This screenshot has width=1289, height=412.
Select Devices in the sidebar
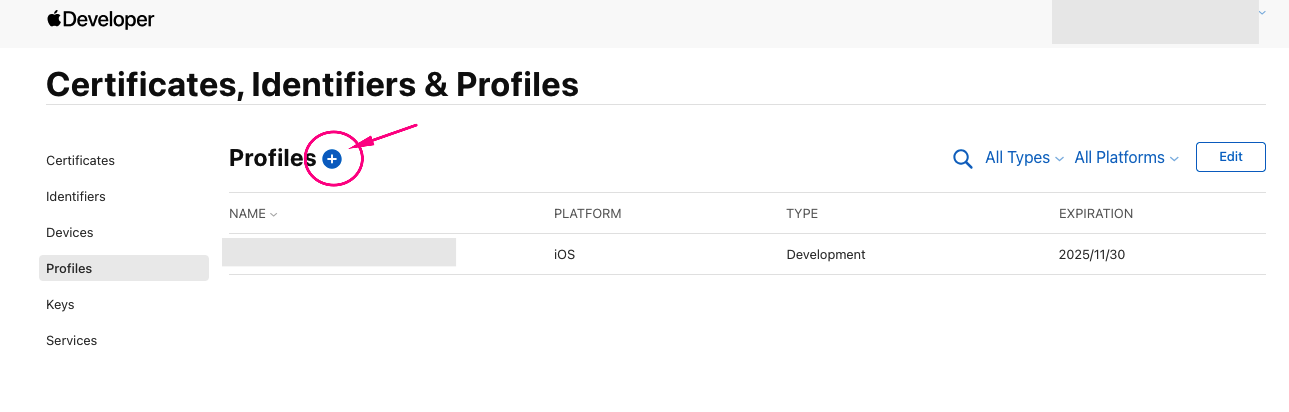70,232
